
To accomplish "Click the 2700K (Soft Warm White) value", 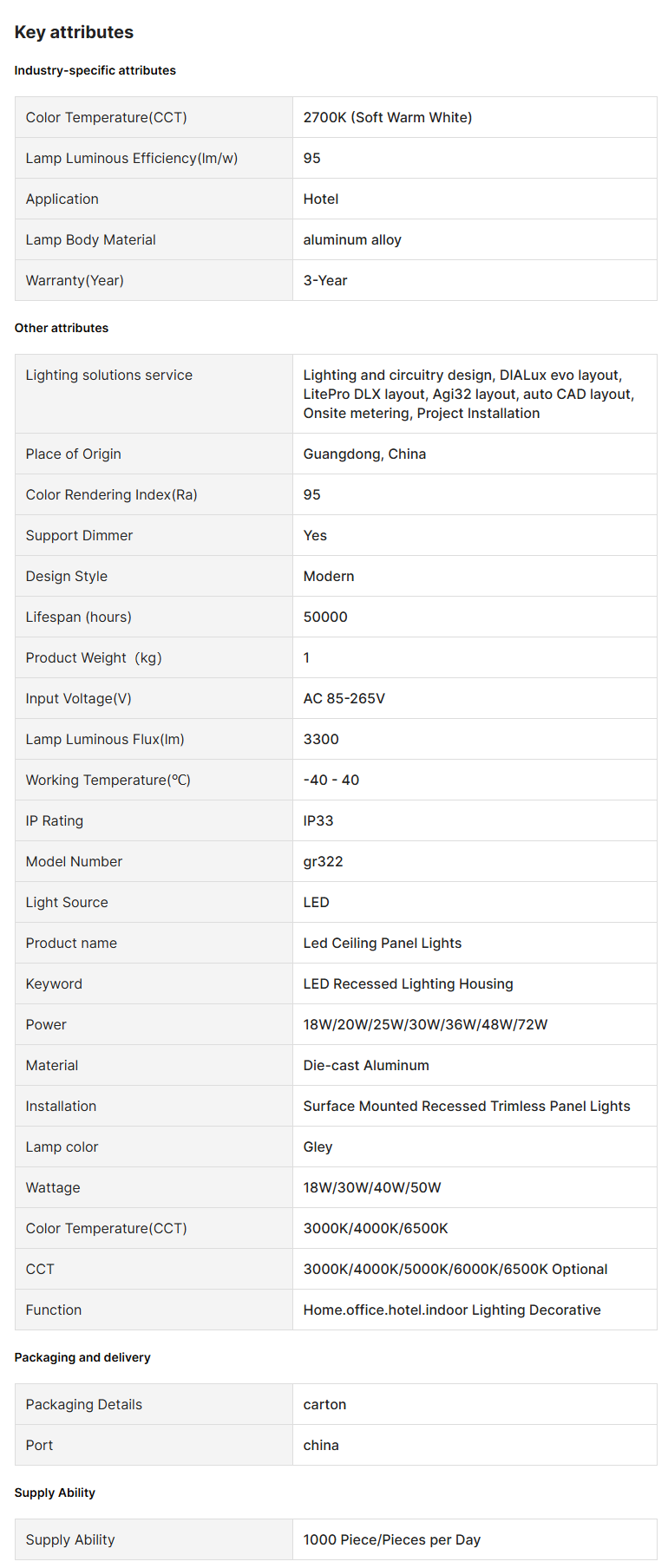I will (387, 117).
